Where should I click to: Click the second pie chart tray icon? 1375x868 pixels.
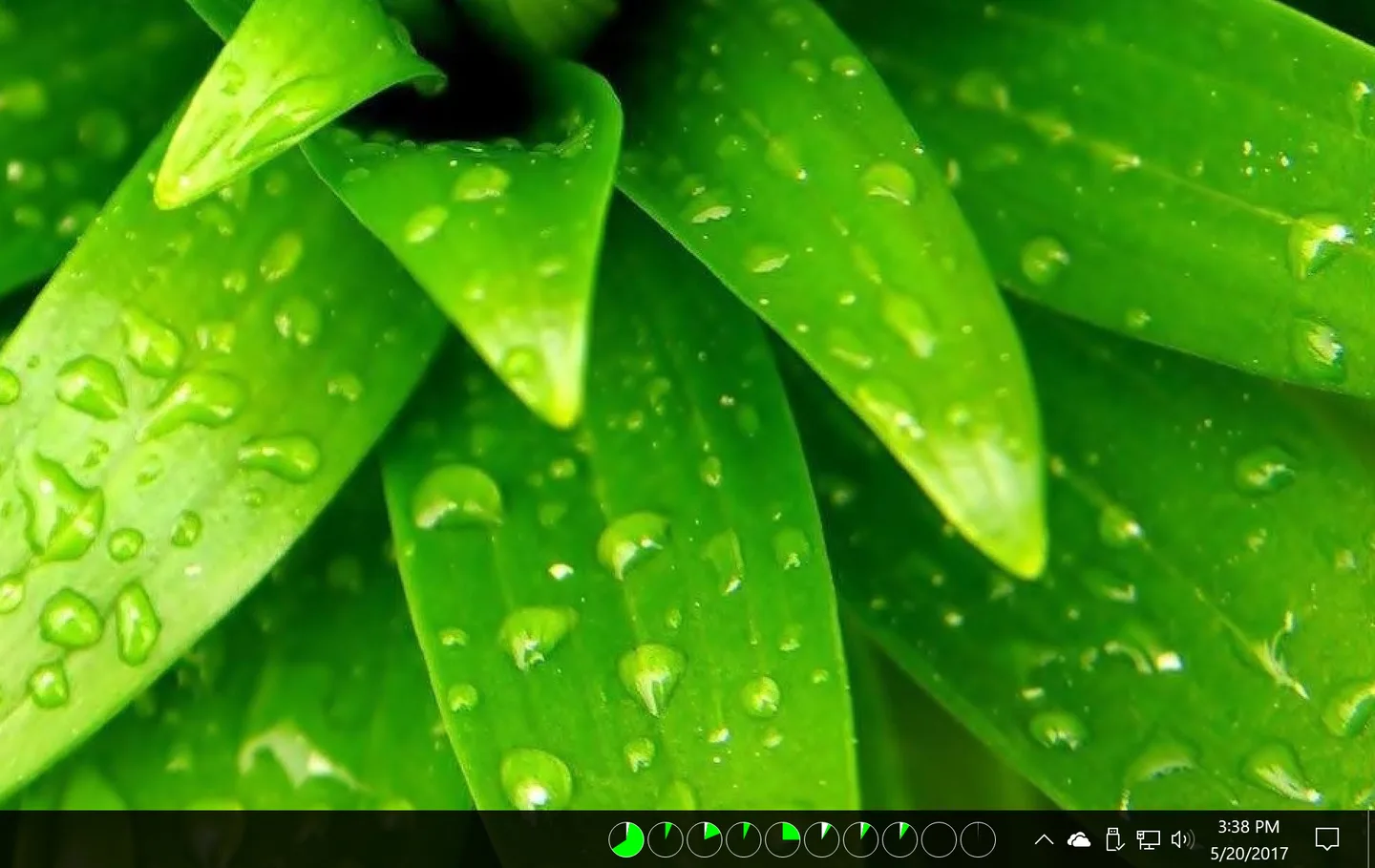click(666, 839)
